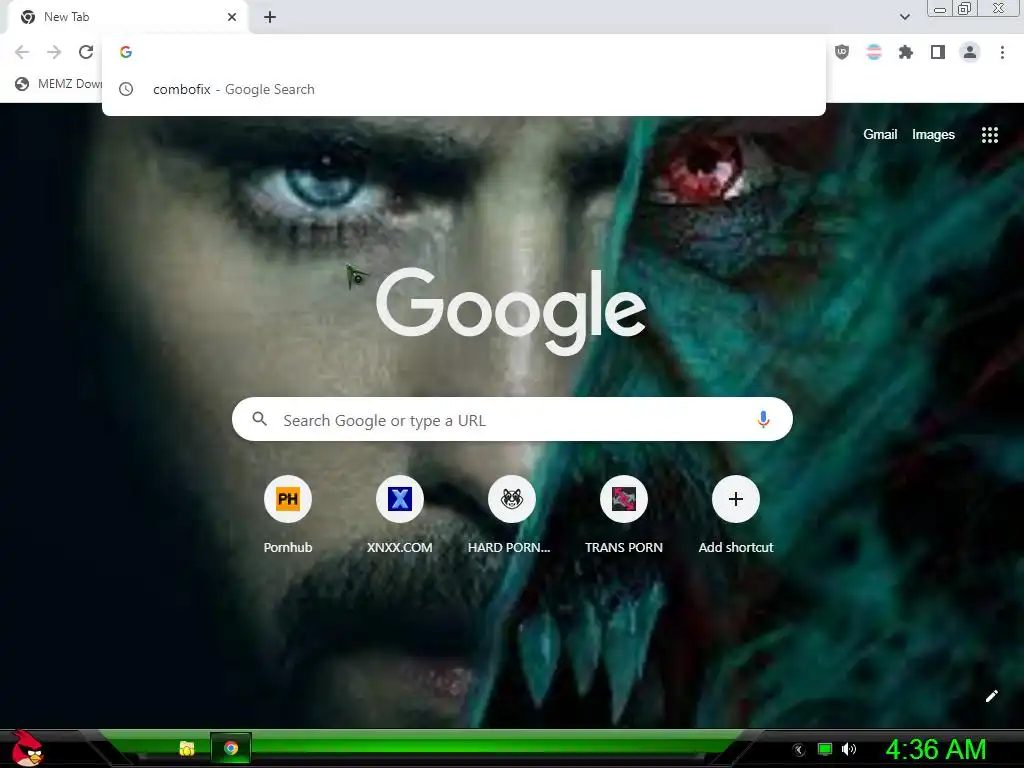This screenshot has height=768, width=1024.
Task: Expand the tab search chevron
Action: [x=904, y=17]
